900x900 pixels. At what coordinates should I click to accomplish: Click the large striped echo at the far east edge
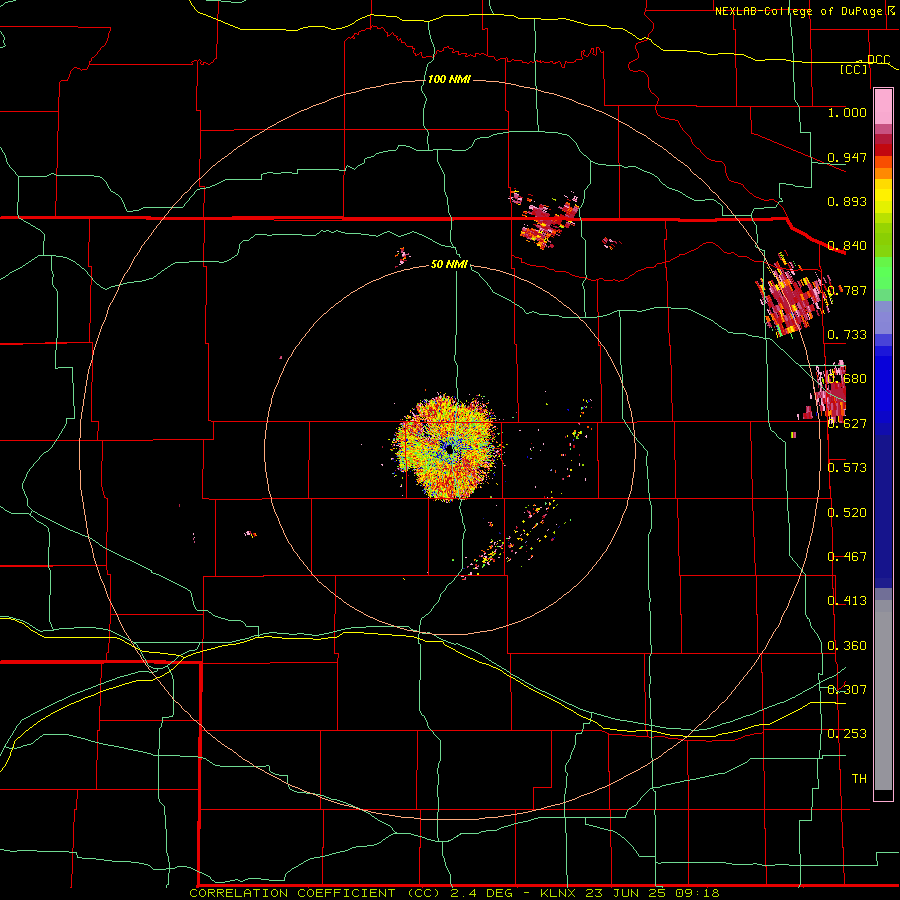(795, 294)
